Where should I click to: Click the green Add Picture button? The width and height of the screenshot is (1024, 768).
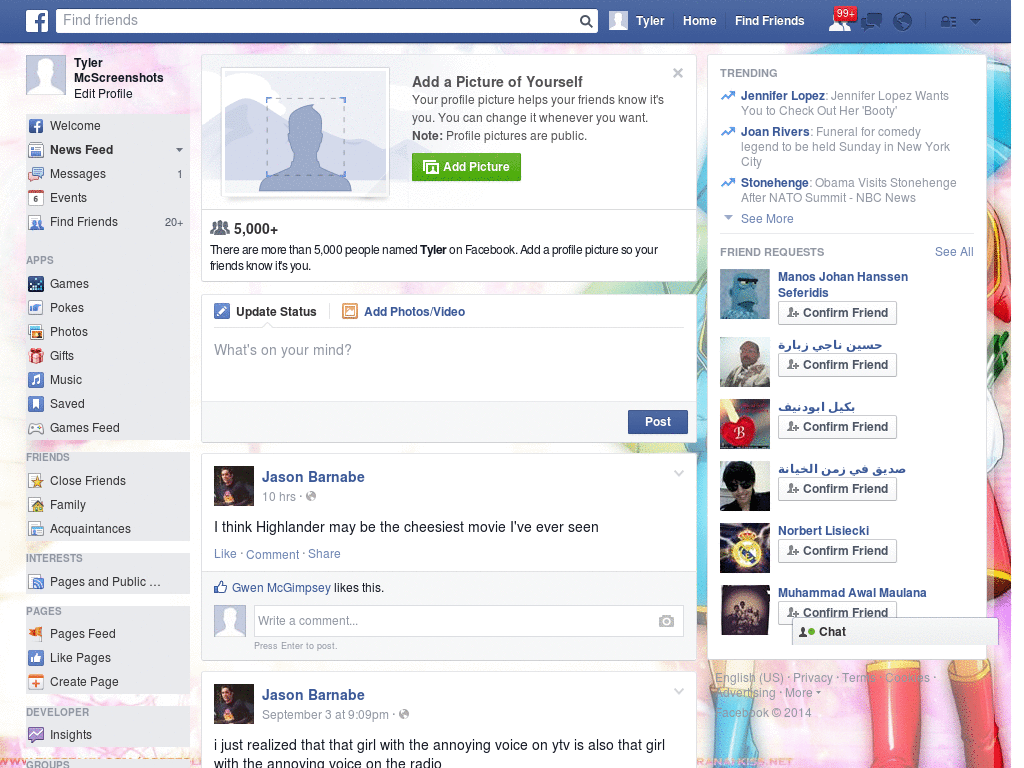[x=466, y=167]
